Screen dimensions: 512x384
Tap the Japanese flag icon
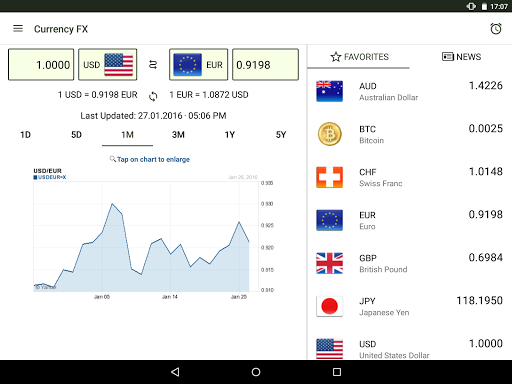[x=329, y=306]
